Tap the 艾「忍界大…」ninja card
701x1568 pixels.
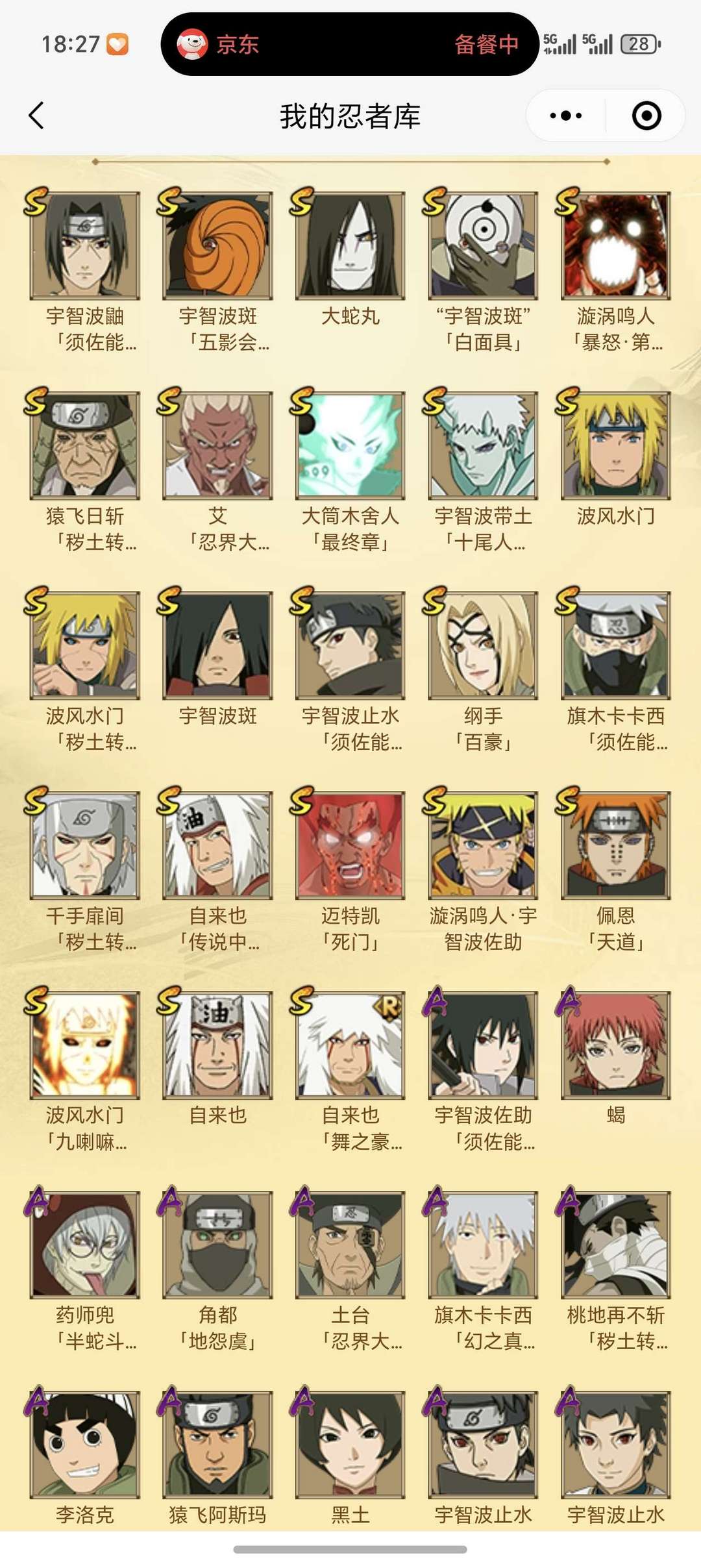point(217,445)
